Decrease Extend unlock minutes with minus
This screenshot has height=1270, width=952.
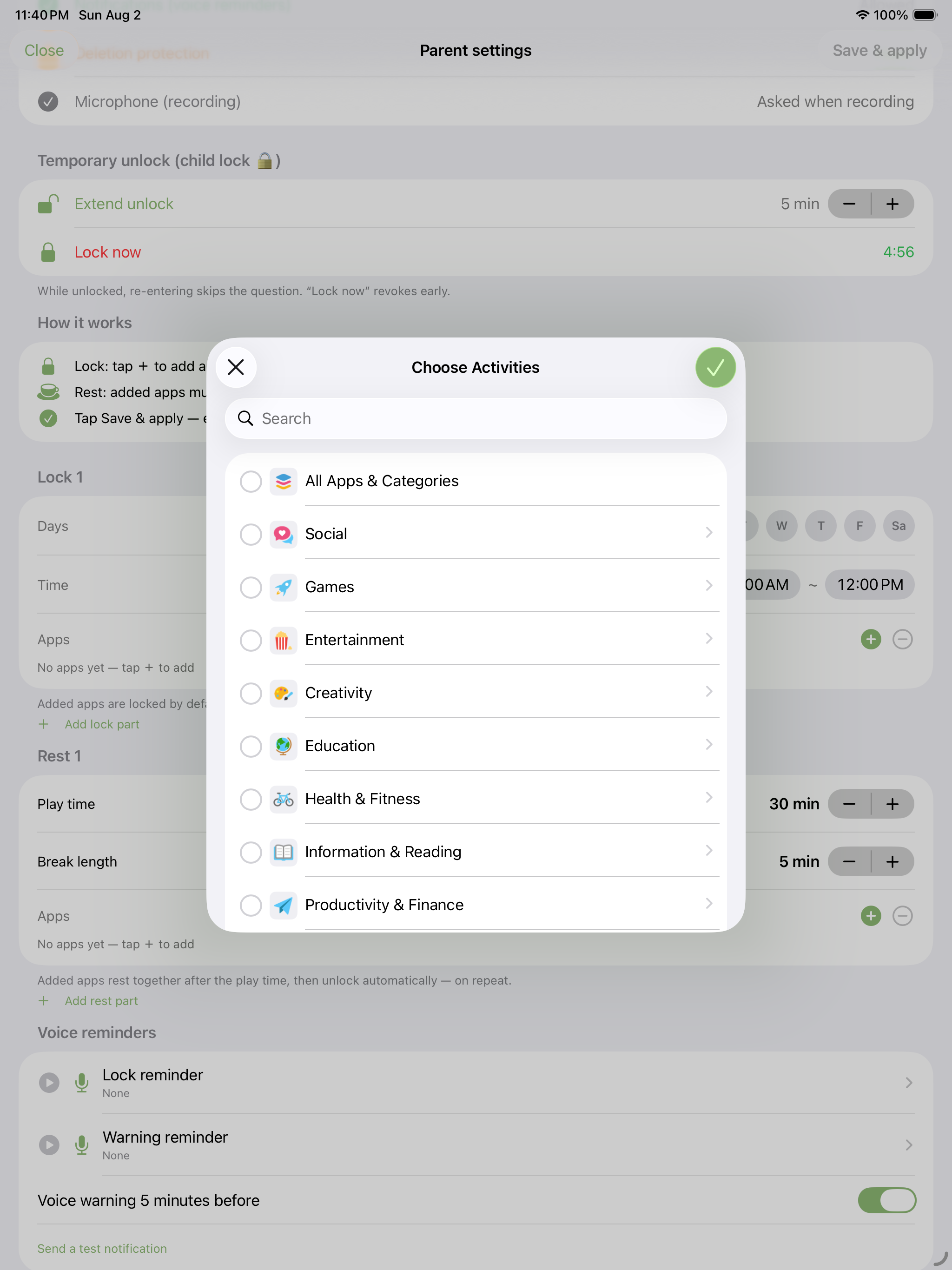tap(849, 204)
